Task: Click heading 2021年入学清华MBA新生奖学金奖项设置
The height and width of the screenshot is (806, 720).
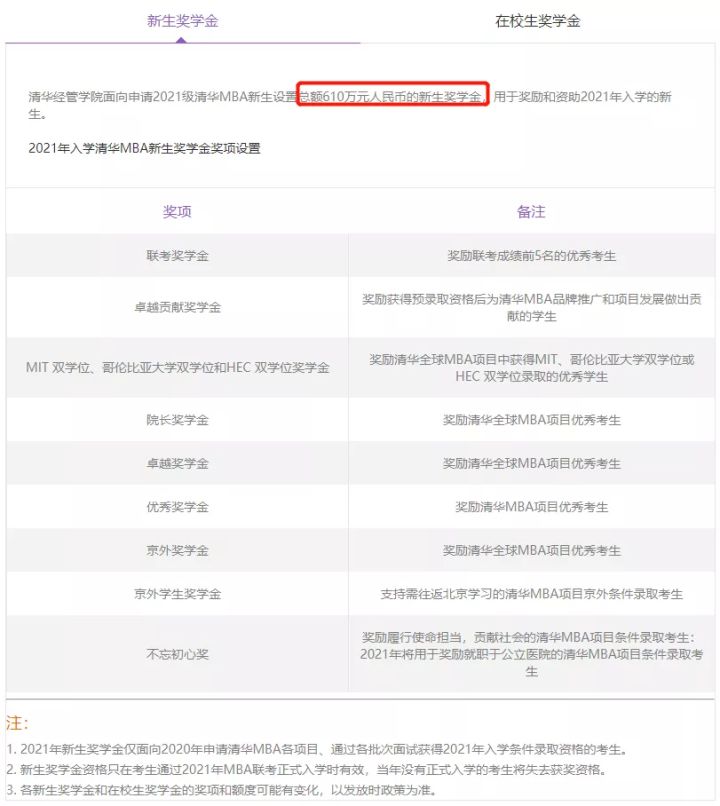Action: coord(144,149)
